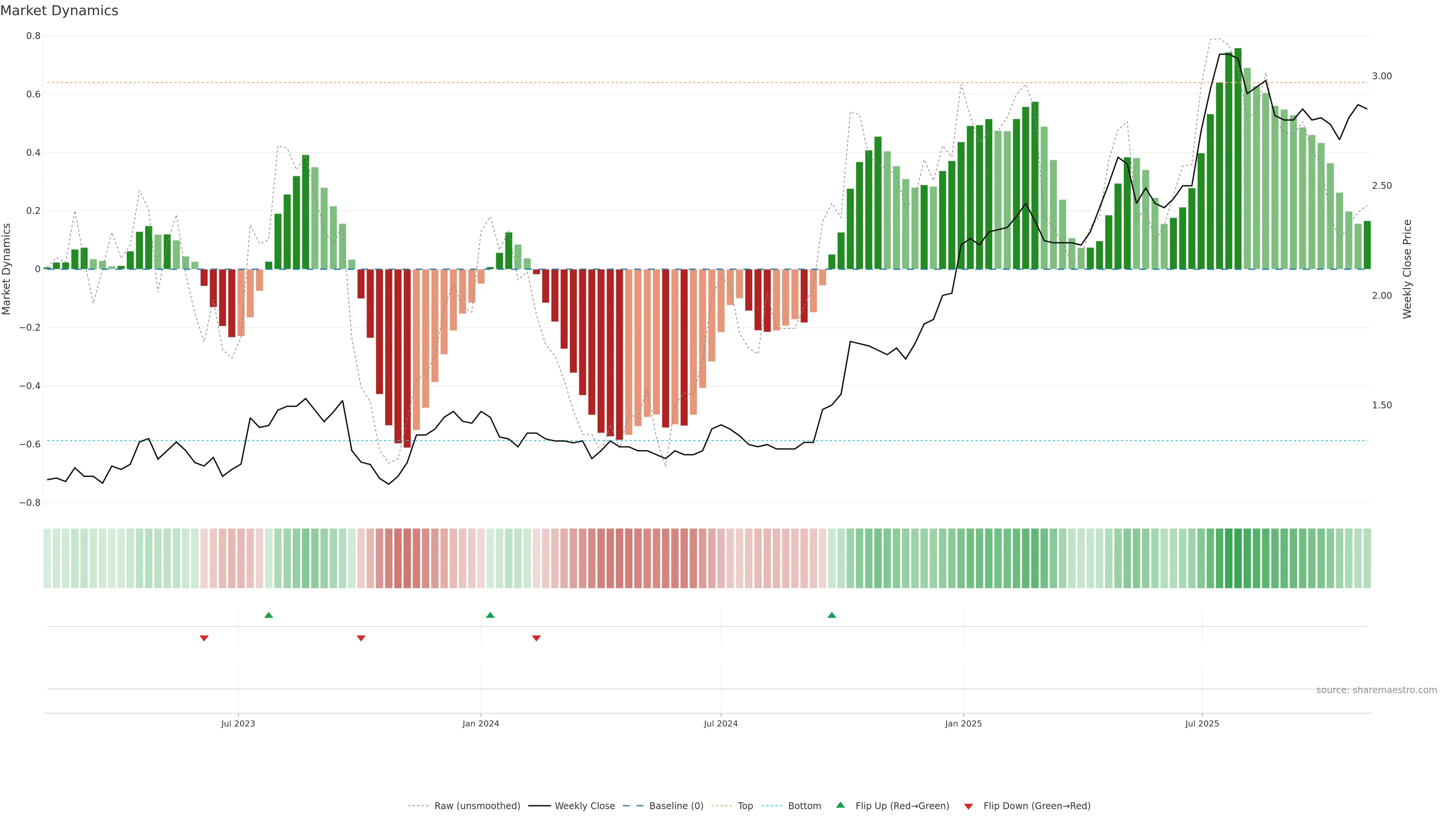The height and width of the screenshot is (819, 1456).
Task: Click the Weekly Close Price axis title
Action: coord(1407,269)
